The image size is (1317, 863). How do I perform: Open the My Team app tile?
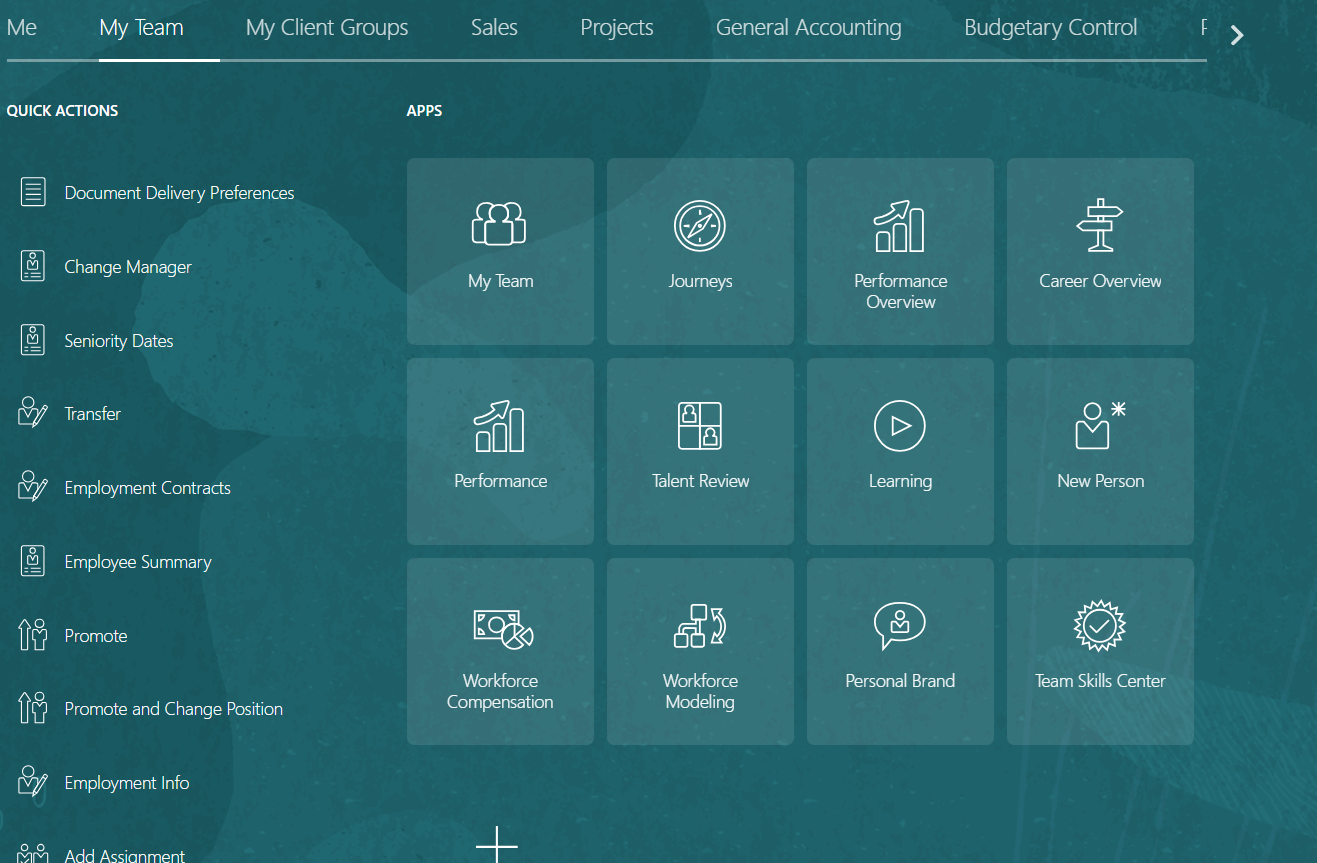500,251
